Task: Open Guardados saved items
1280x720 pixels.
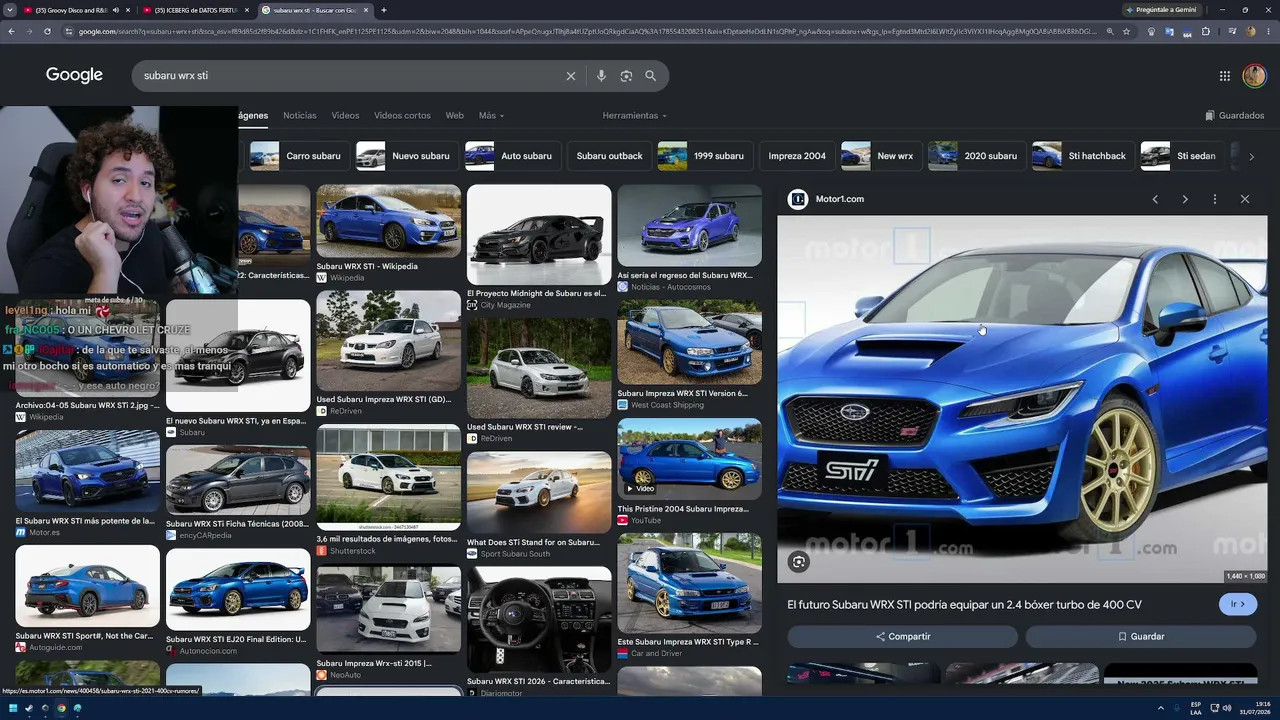Action: pyautogui.click(x=1235, y=116)
